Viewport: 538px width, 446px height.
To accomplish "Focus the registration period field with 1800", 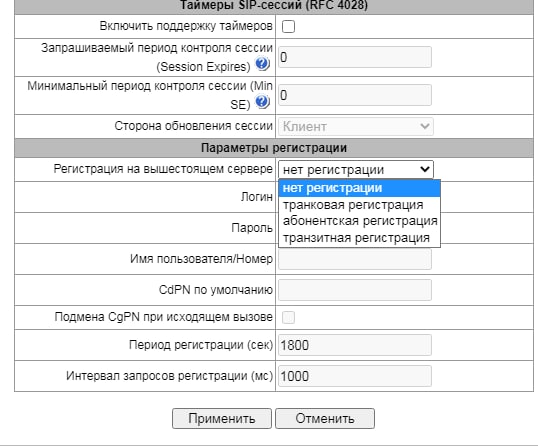I will (x=355, y=345).
